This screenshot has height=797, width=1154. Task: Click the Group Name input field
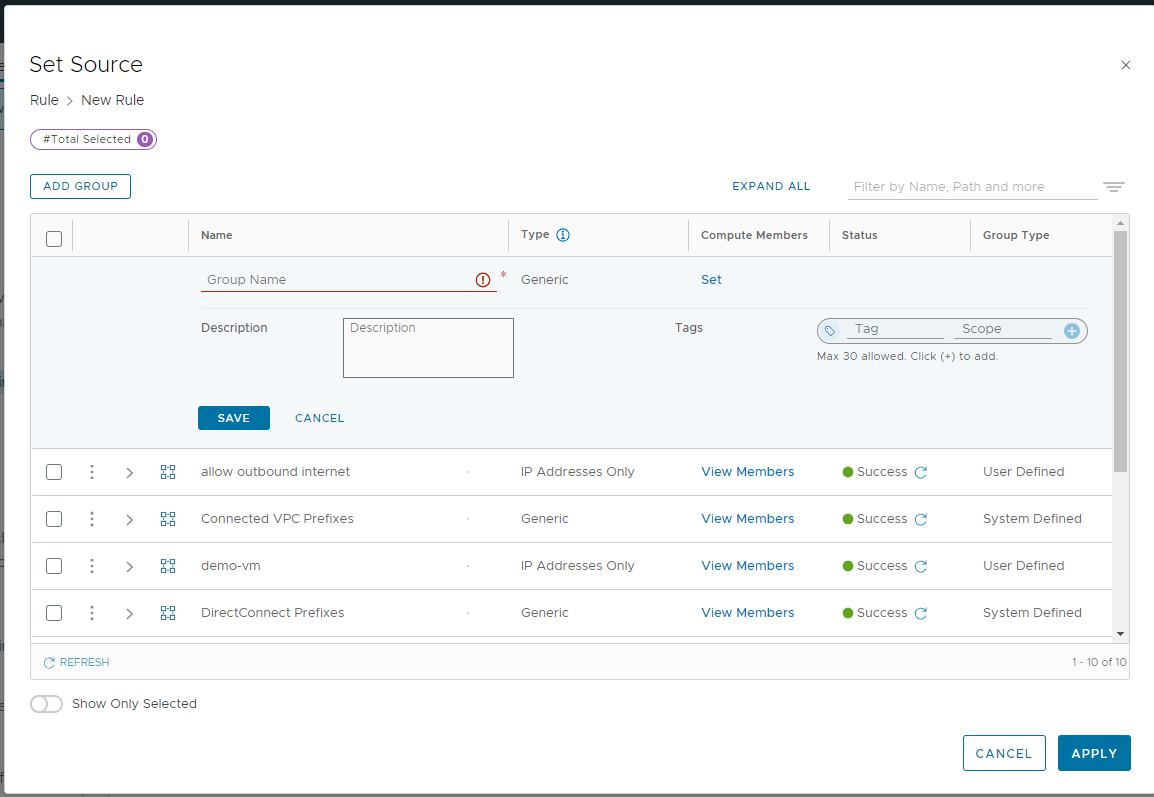click(x=337, y=280)
